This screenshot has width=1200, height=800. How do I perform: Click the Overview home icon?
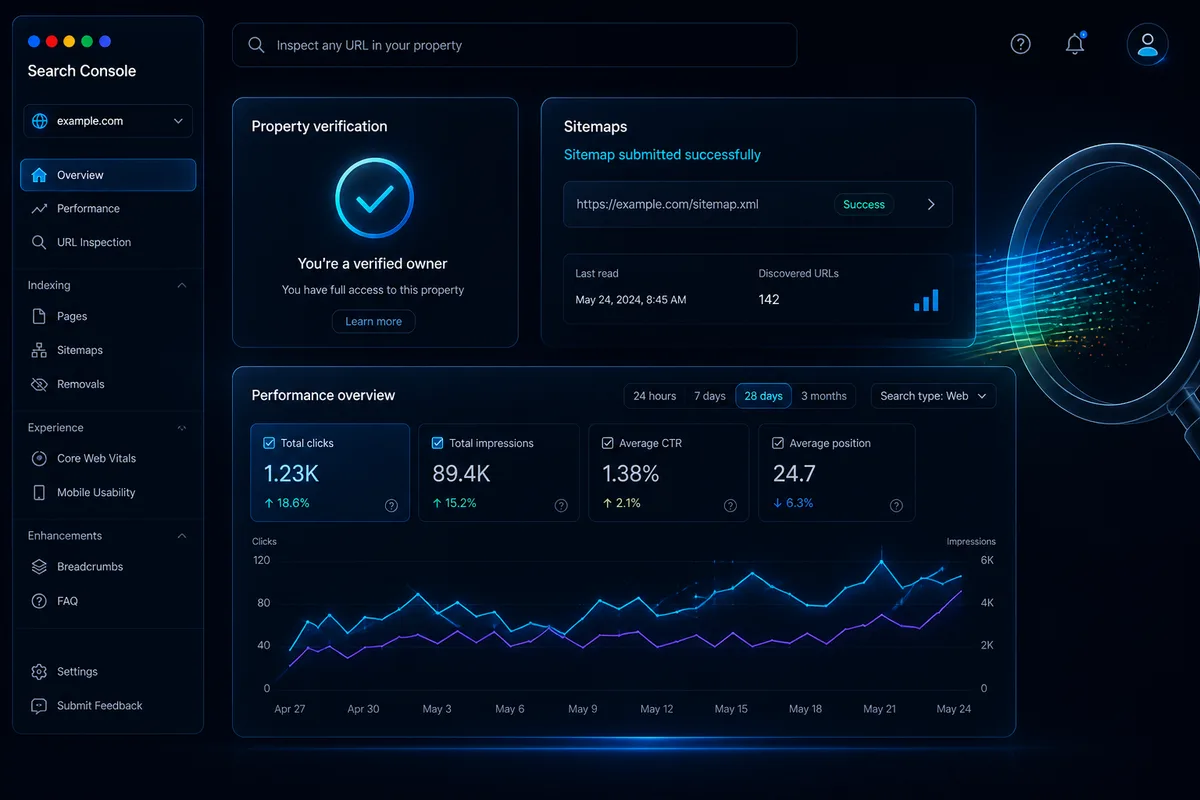click(39, 175)
